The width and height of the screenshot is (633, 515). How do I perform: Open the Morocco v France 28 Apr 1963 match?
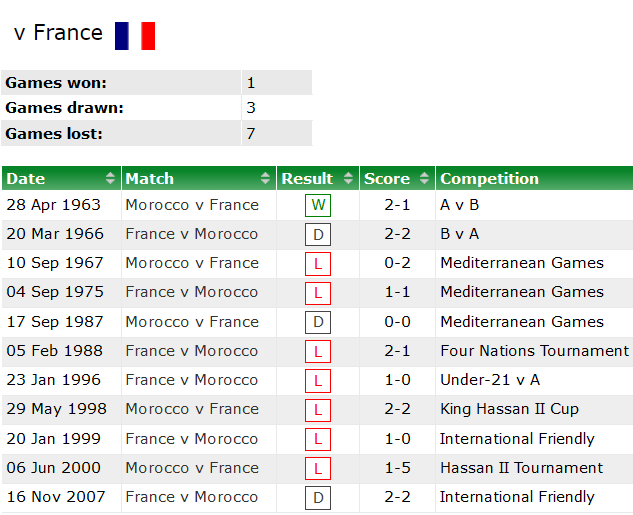coord(192,205)
